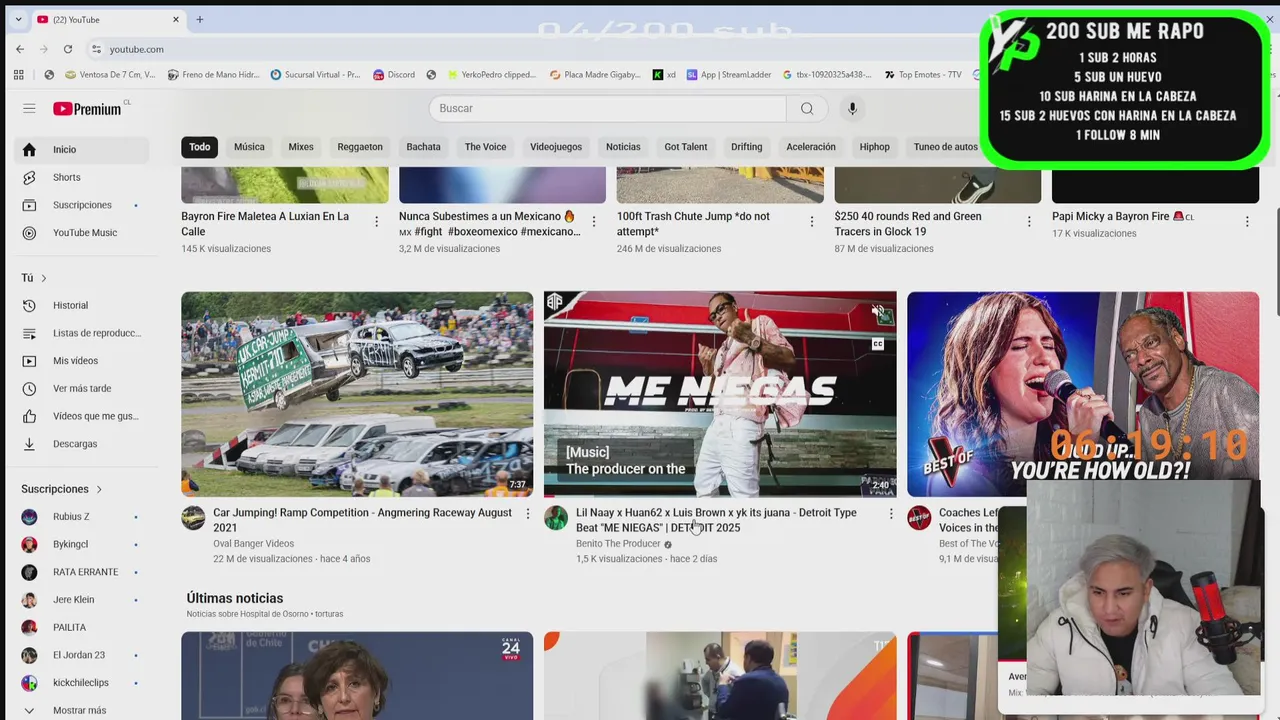The width and height of the screenshot is (1280, 720).
Task: Open the YouTube guide hamburger menu
Action: [29, 109]
